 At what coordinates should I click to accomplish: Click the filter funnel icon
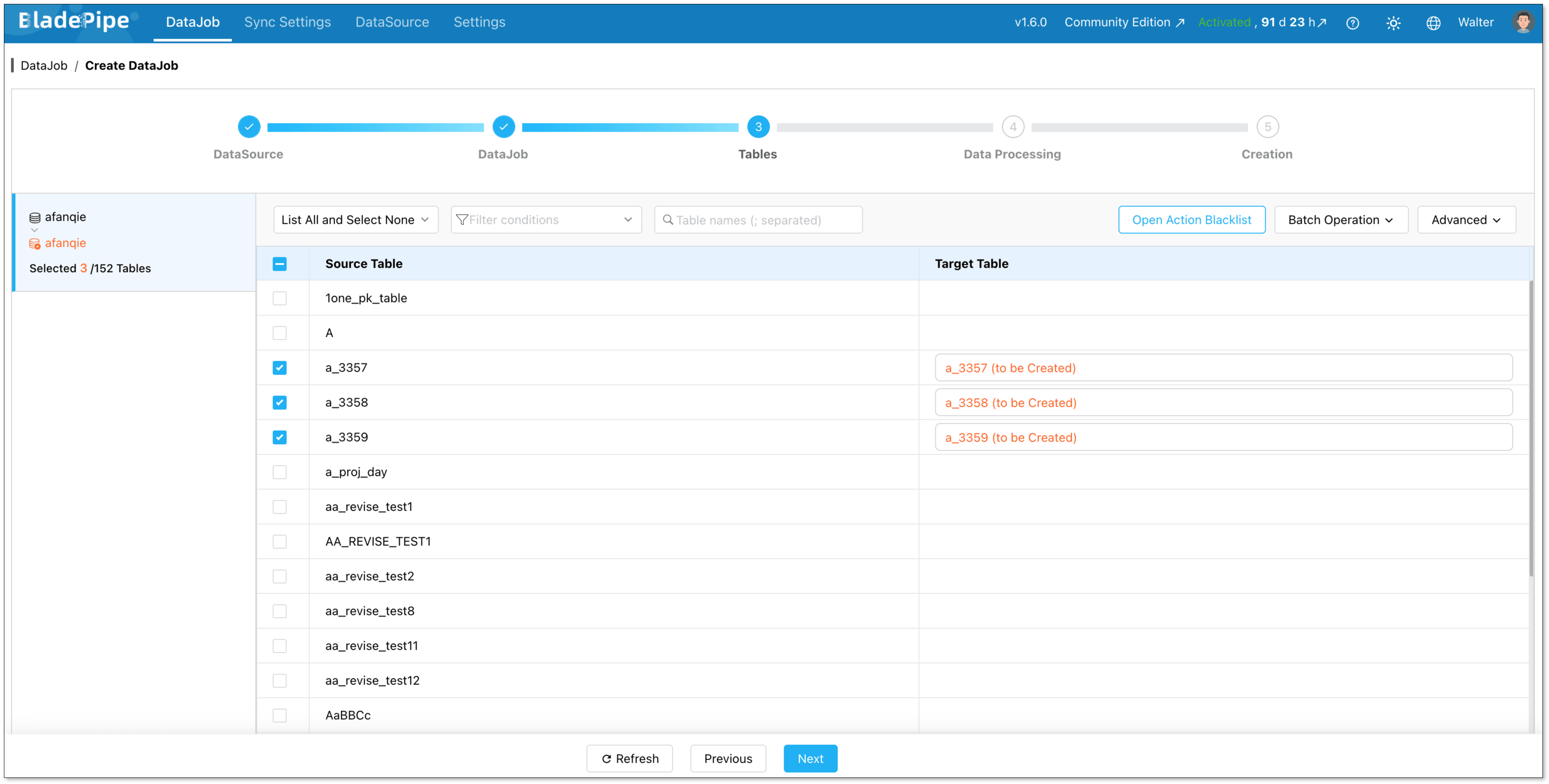pyautogui.click(x=462, y=220)
